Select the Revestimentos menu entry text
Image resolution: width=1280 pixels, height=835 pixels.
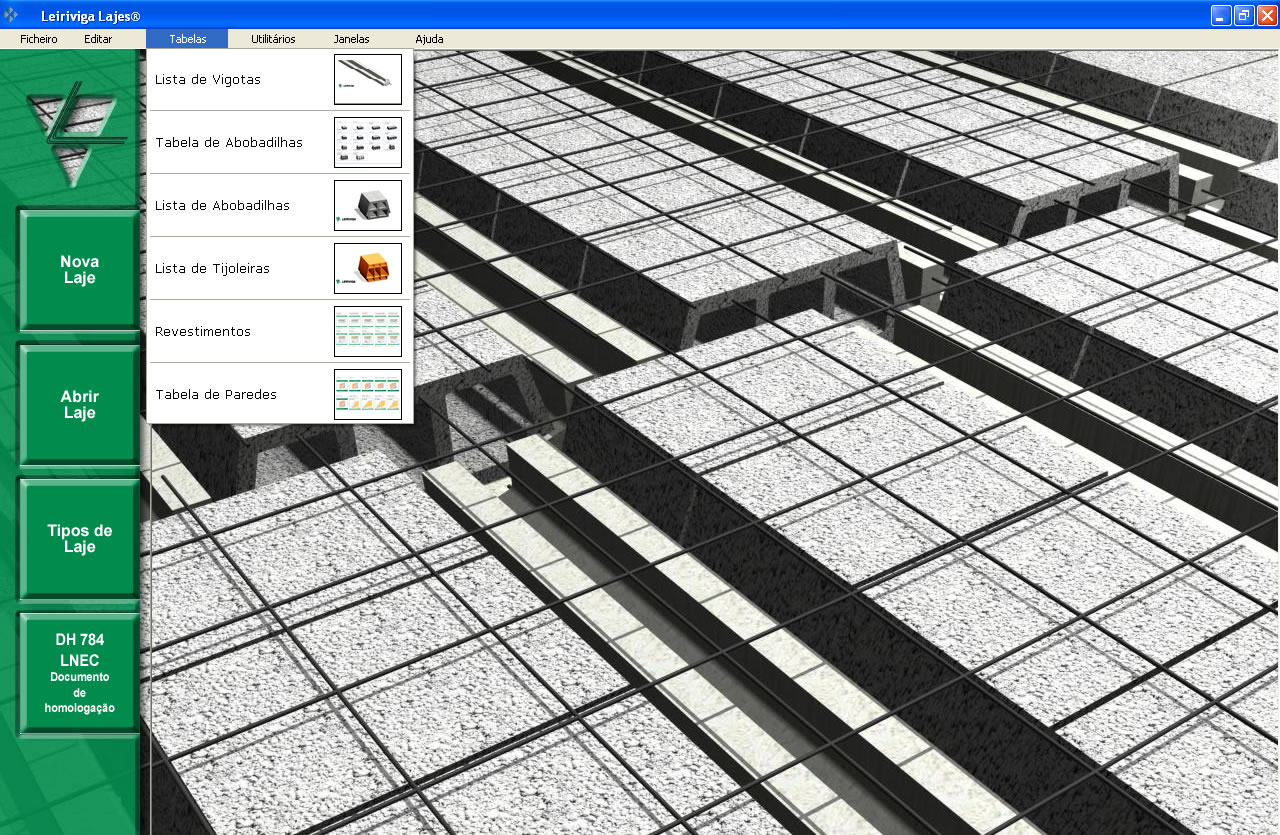(203, 332)
